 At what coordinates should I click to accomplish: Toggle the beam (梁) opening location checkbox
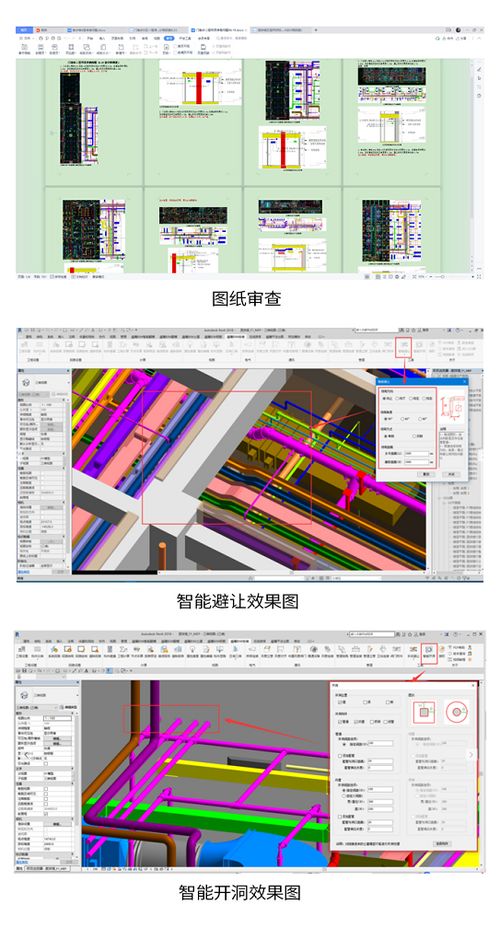tap(365, 702)
